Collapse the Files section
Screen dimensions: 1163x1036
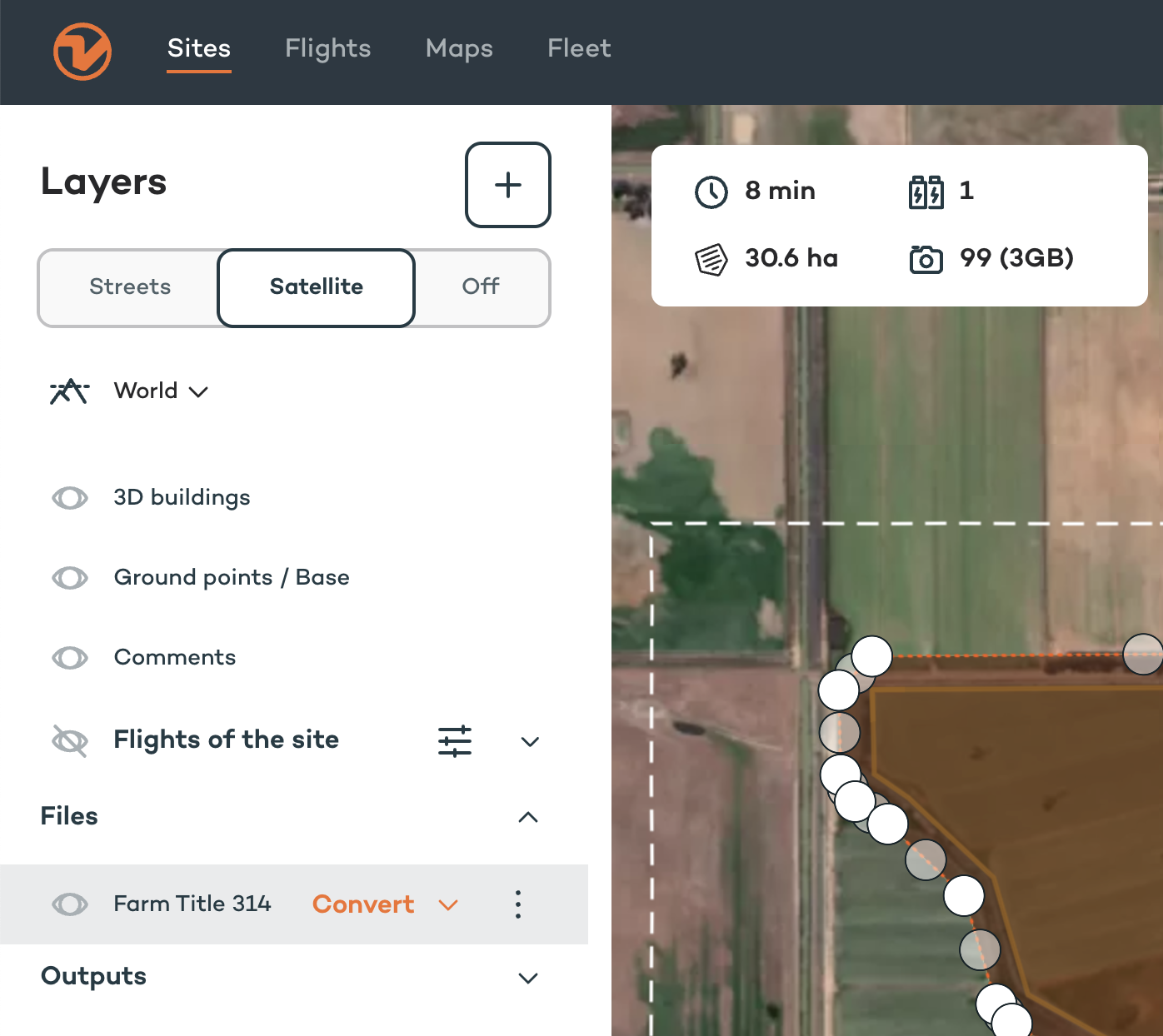tap(528, 817)
